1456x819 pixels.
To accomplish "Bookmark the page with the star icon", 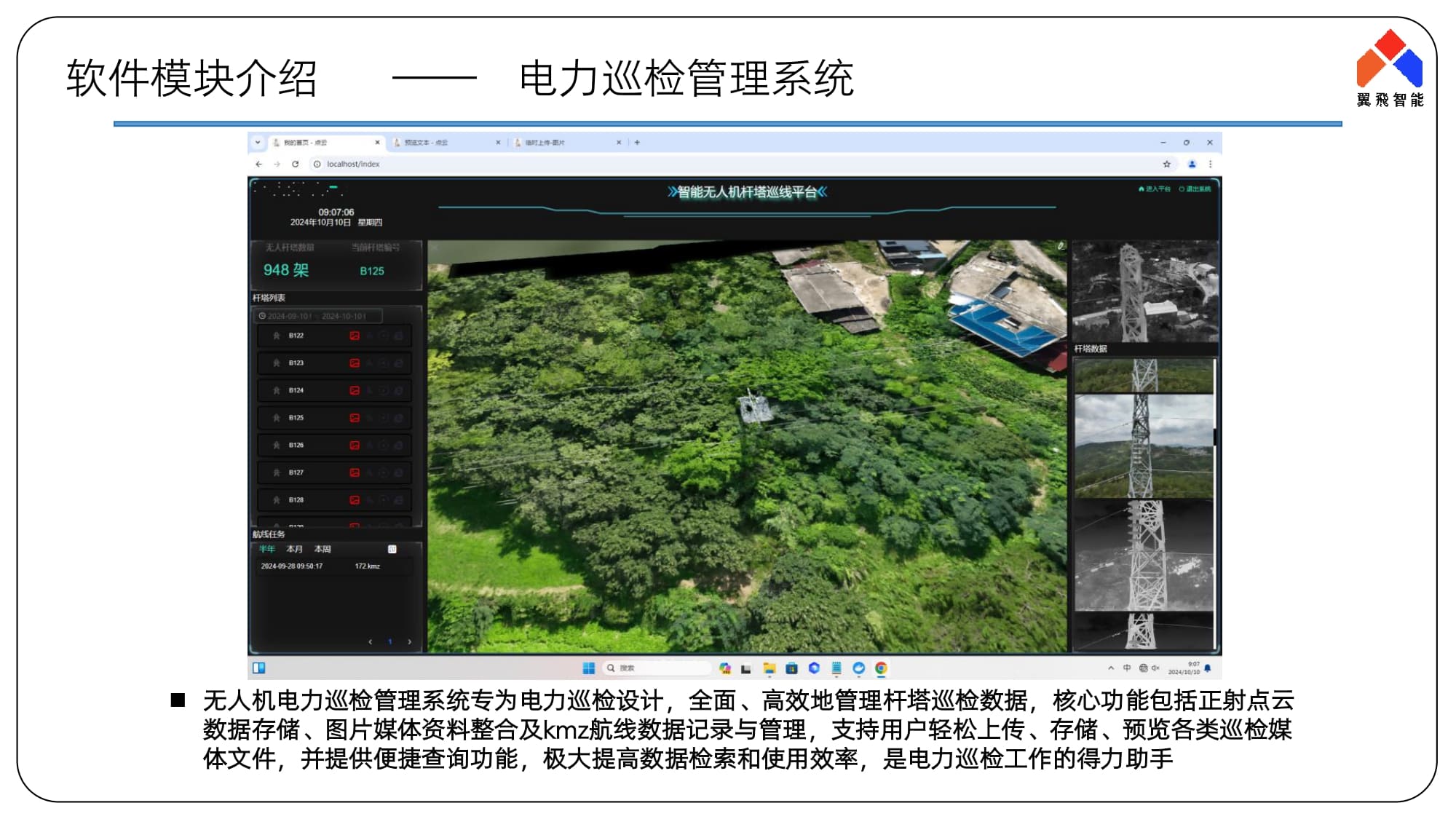I will click(1166, 164).
